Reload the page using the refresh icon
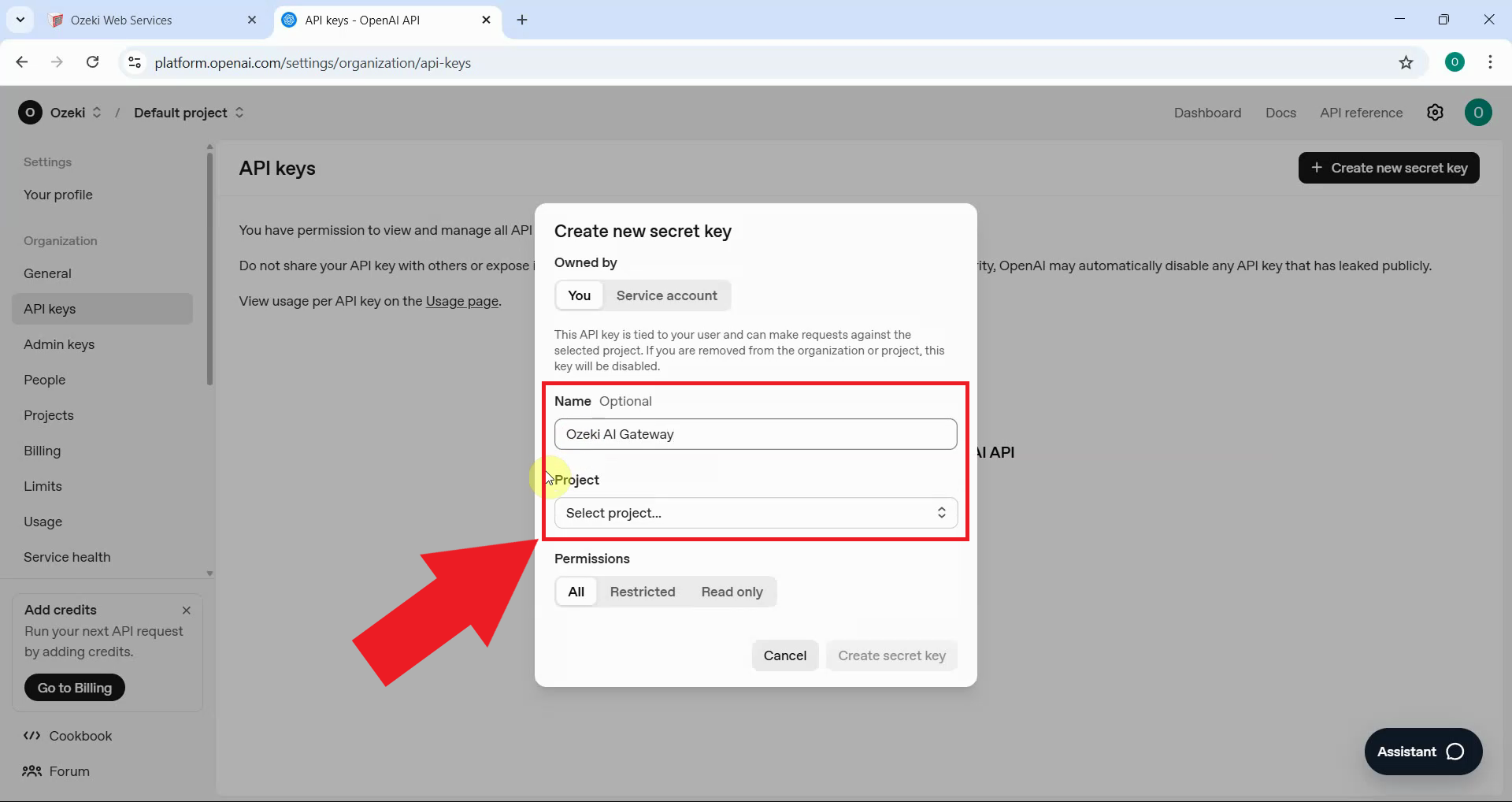The image size is (1512, 802). point(92,62)
